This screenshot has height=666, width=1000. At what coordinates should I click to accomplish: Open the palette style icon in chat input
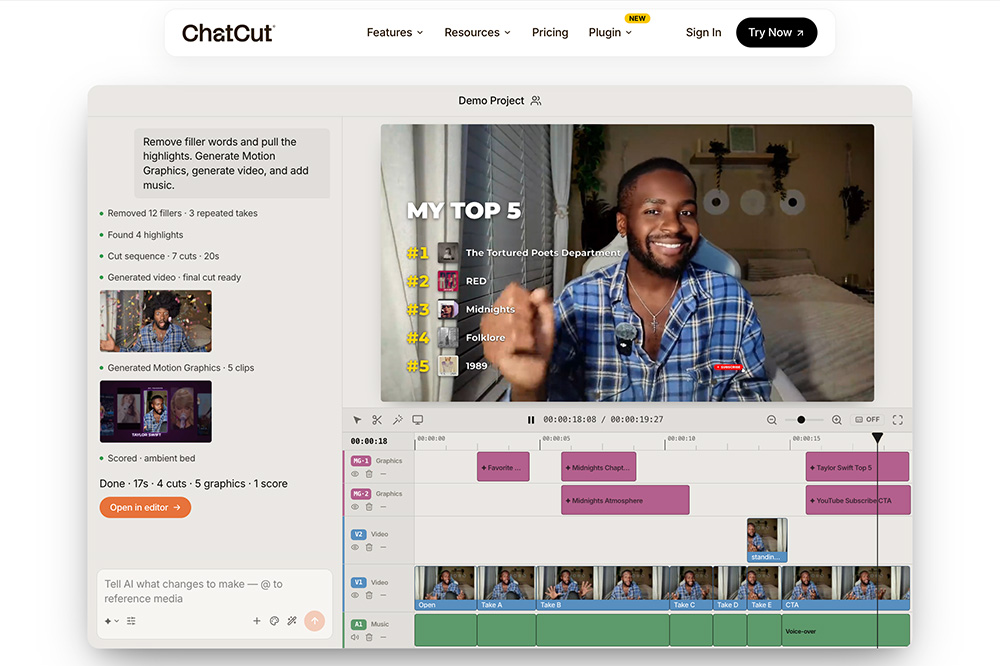pyautogui.click(x=274, y=621)
